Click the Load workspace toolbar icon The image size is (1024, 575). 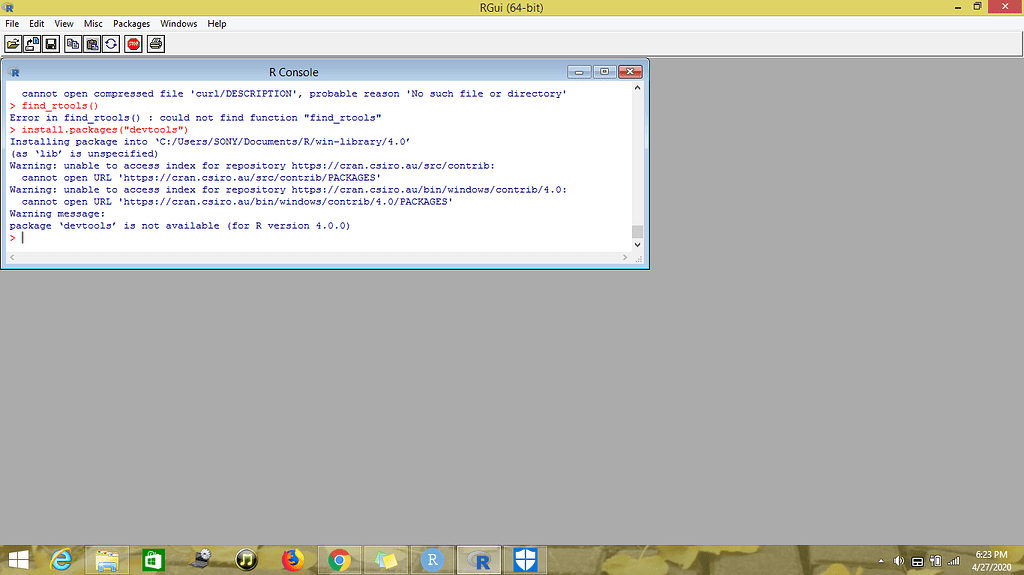click(30, 44)
